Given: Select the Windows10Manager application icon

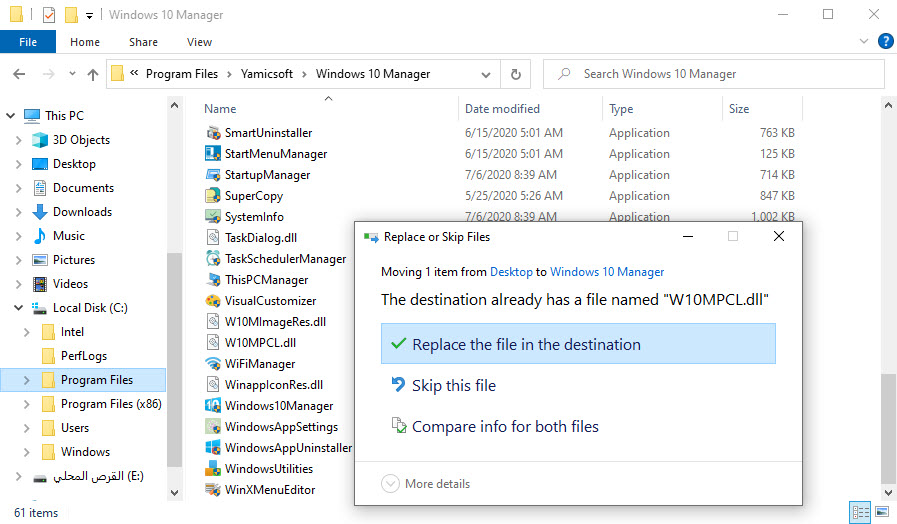Looking at the screenshot, I should (213, 406).
